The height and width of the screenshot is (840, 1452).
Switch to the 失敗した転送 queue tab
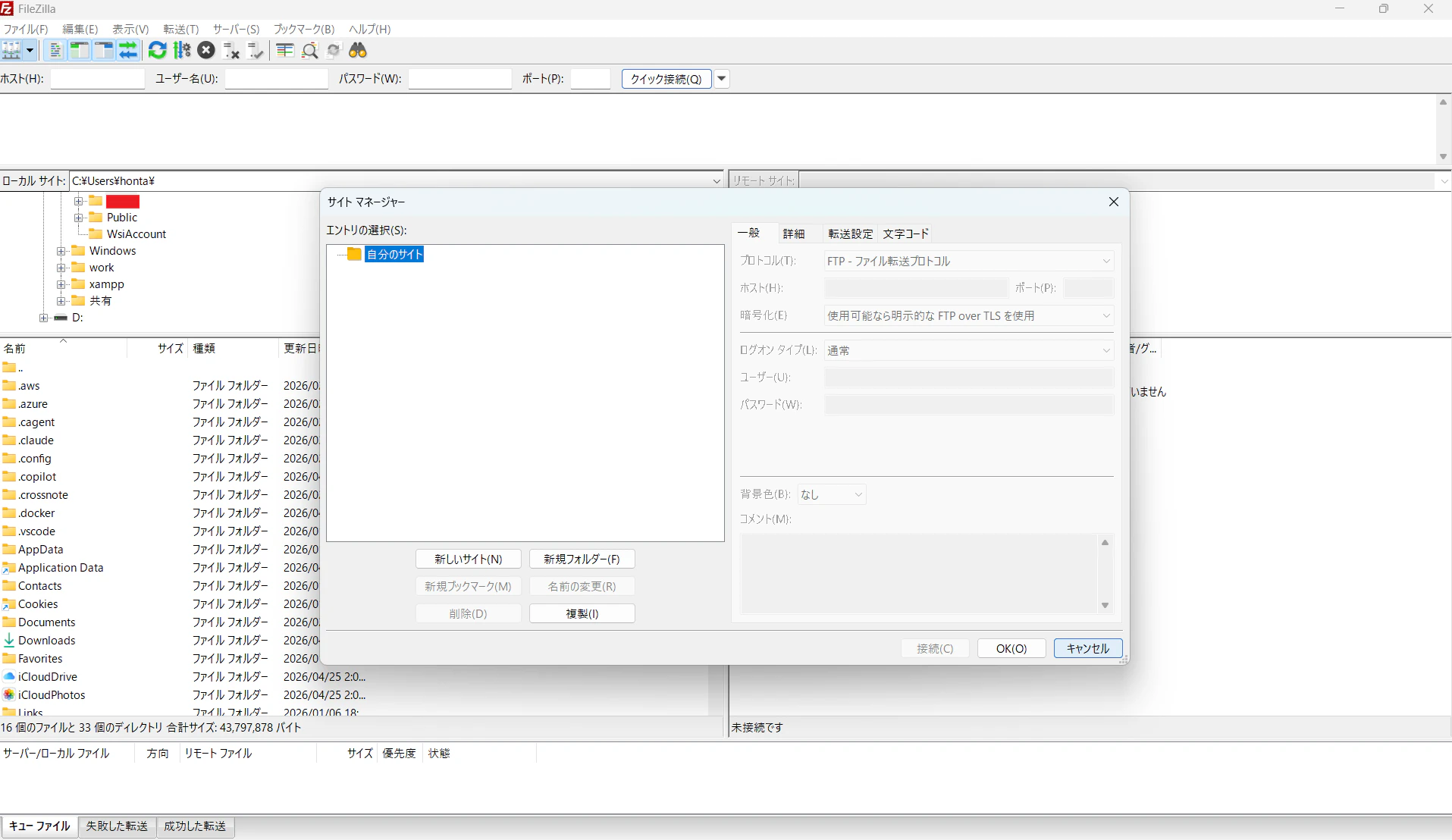(117, 826)
